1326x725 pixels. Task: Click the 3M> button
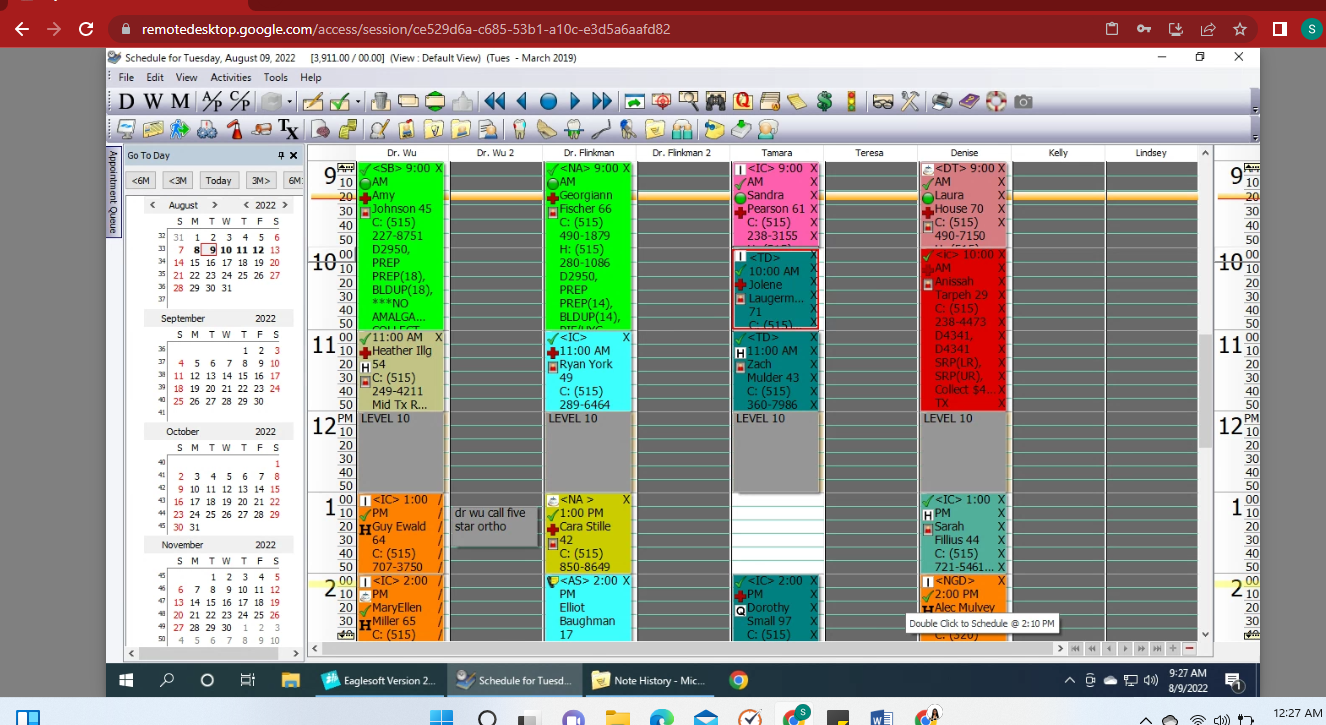pos(260,181)
